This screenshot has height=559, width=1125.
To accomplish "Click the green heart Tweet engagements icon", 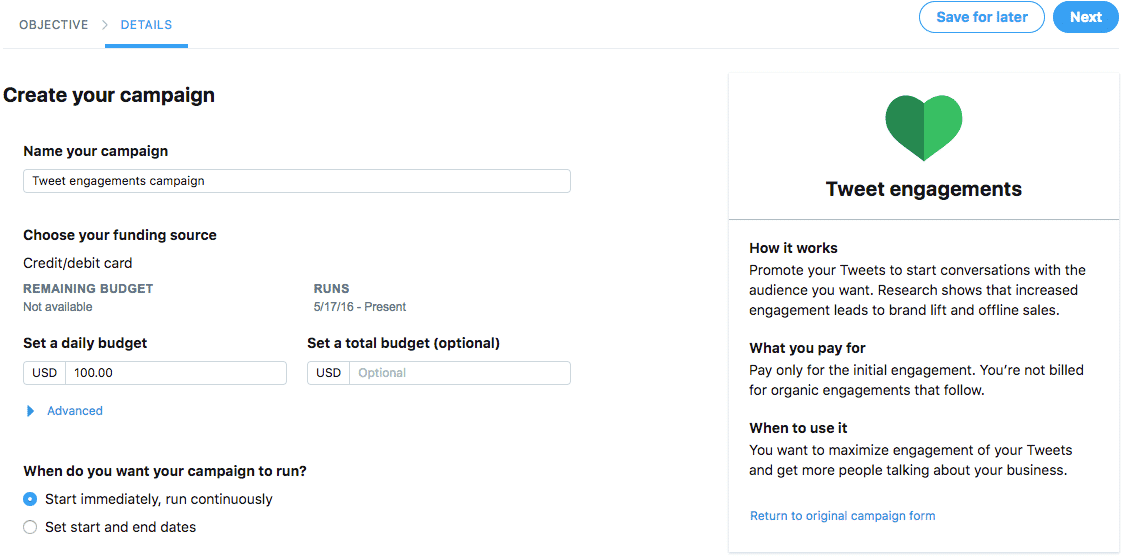I will (x=923, y=128).
